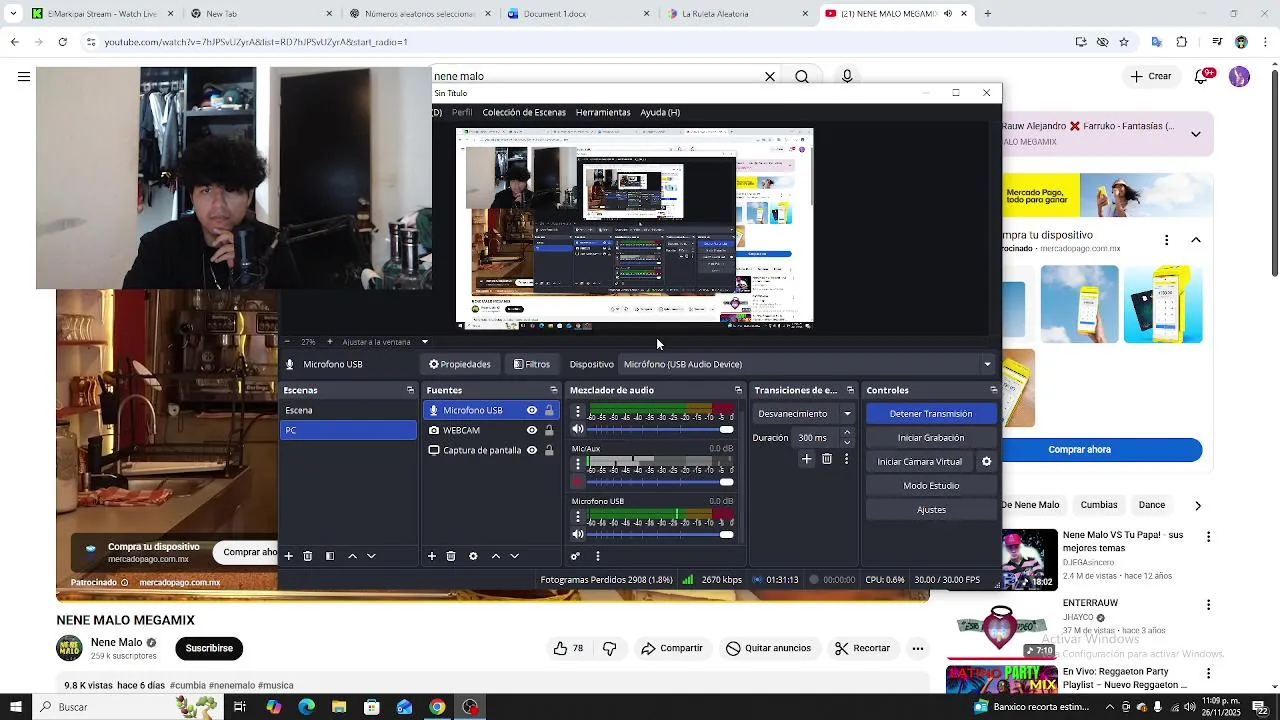The image size is (1280, 720).
Task: Toggle visibility eye of Captura de pantalla
Action: pos(532,450)
